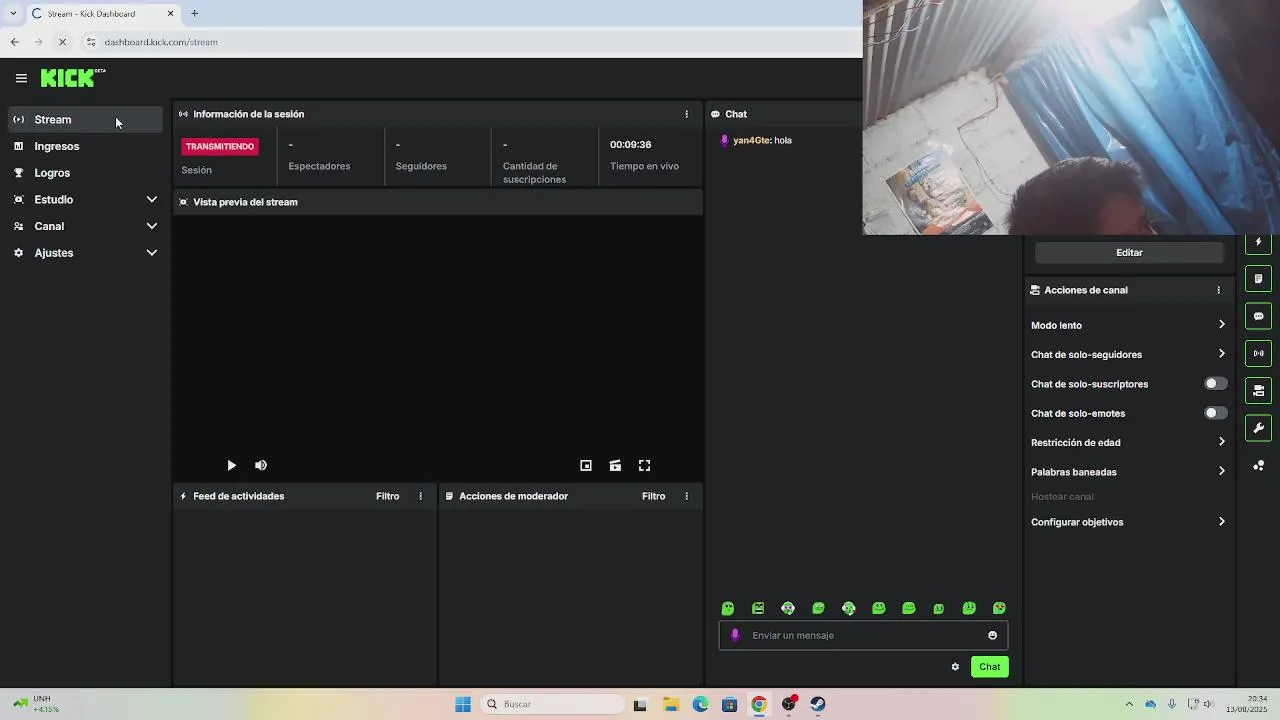
Task: Open Filtro for Acciones de moderador
Action: point(653,496)
